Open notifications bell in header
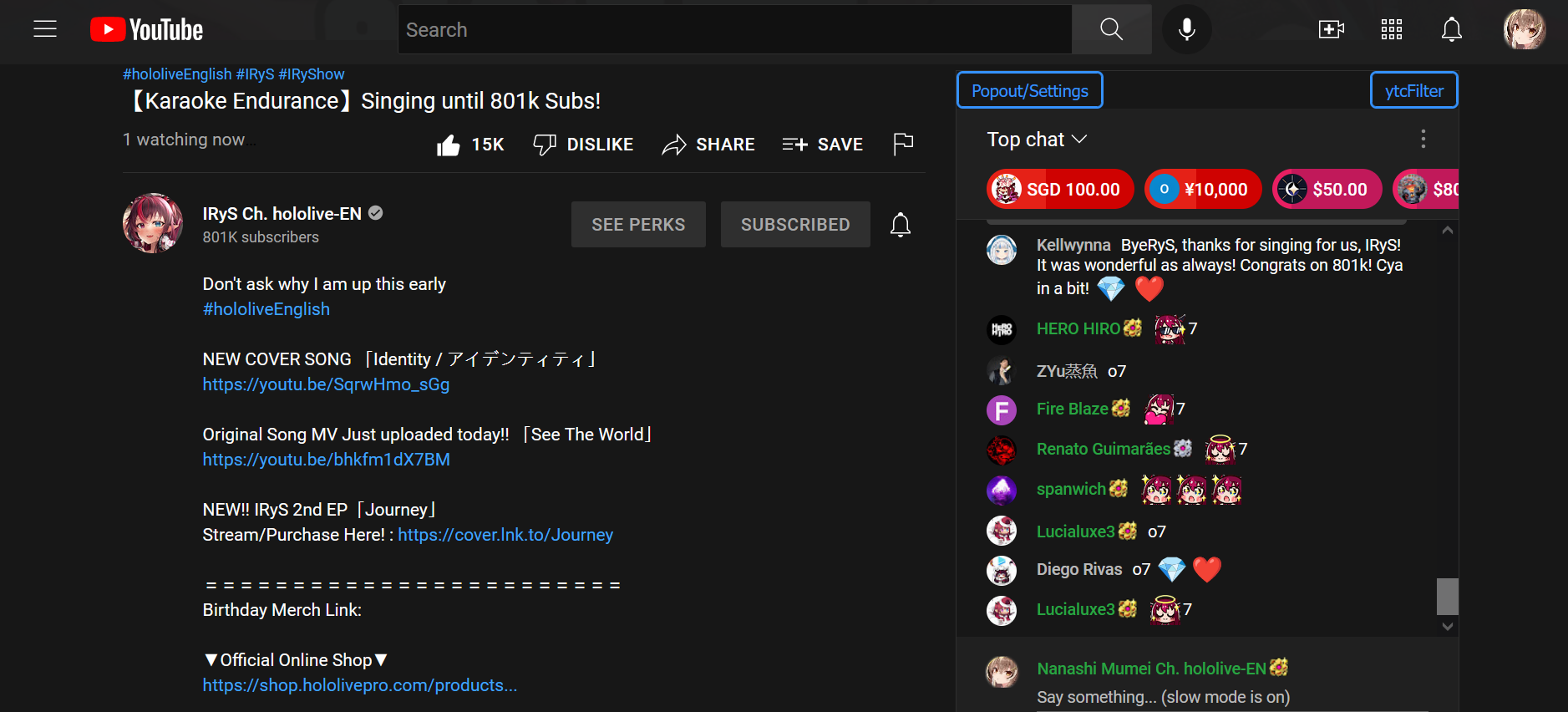The image size is (1568, 712). point(1452,29)
